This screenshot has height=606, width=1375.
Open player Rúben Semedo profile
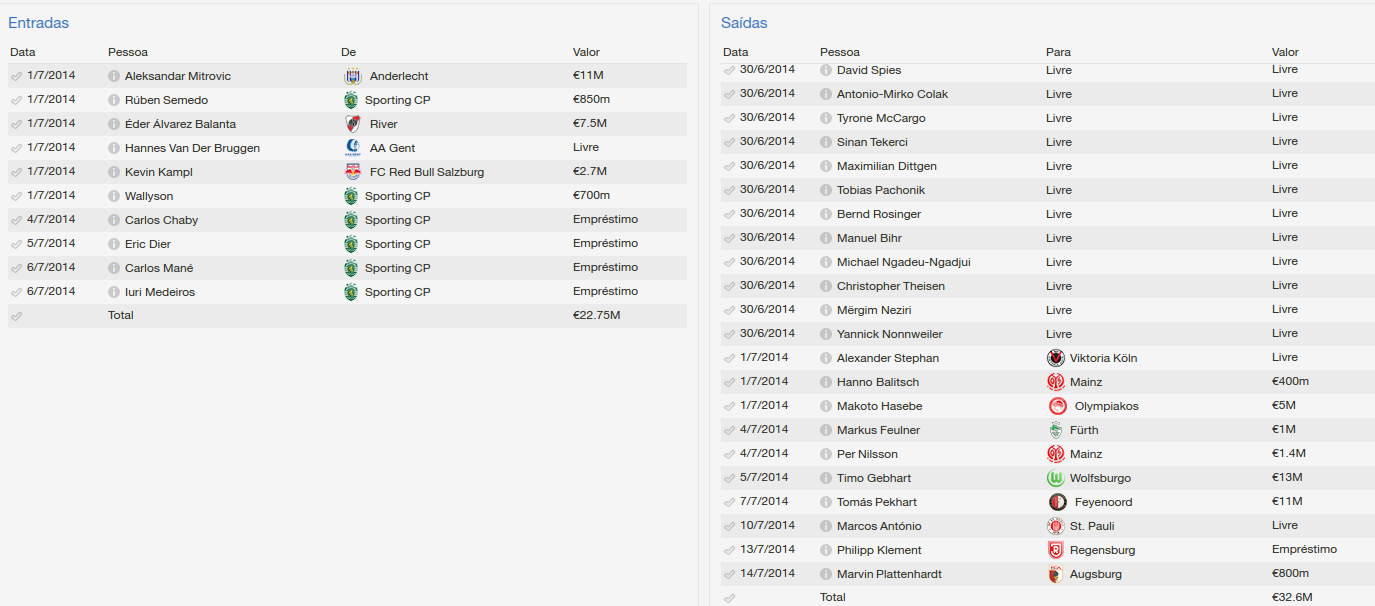pos(166,100)
